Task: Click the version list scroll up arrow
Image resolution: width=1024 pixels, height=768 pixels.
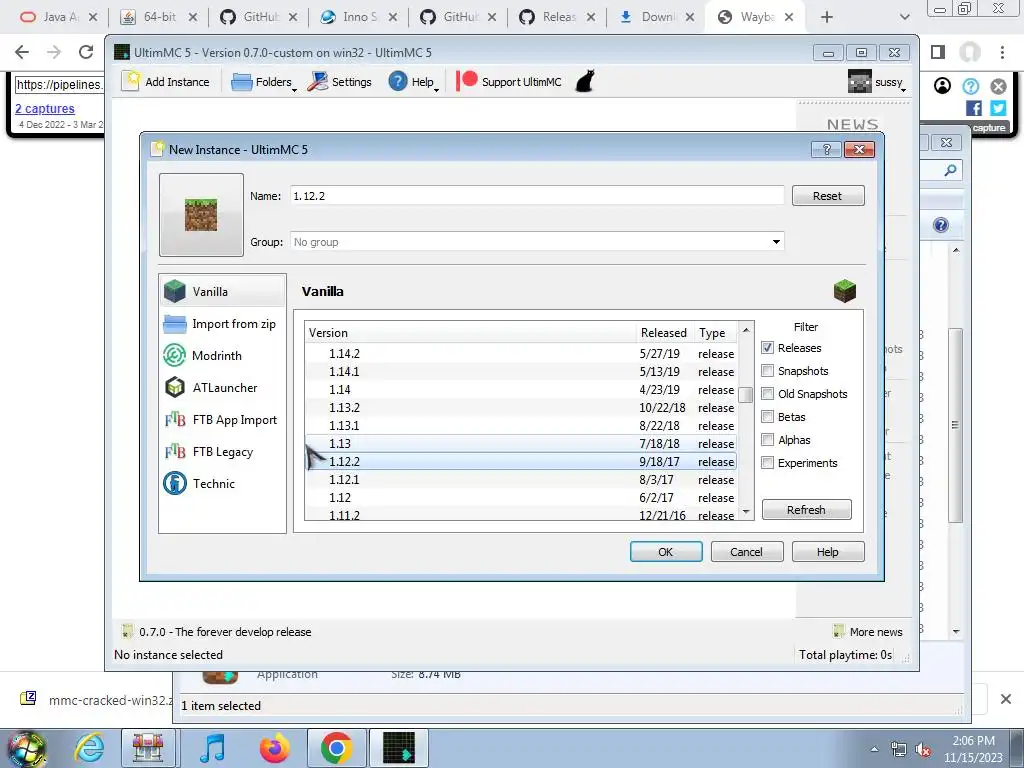Action: [x=746, y=330]
